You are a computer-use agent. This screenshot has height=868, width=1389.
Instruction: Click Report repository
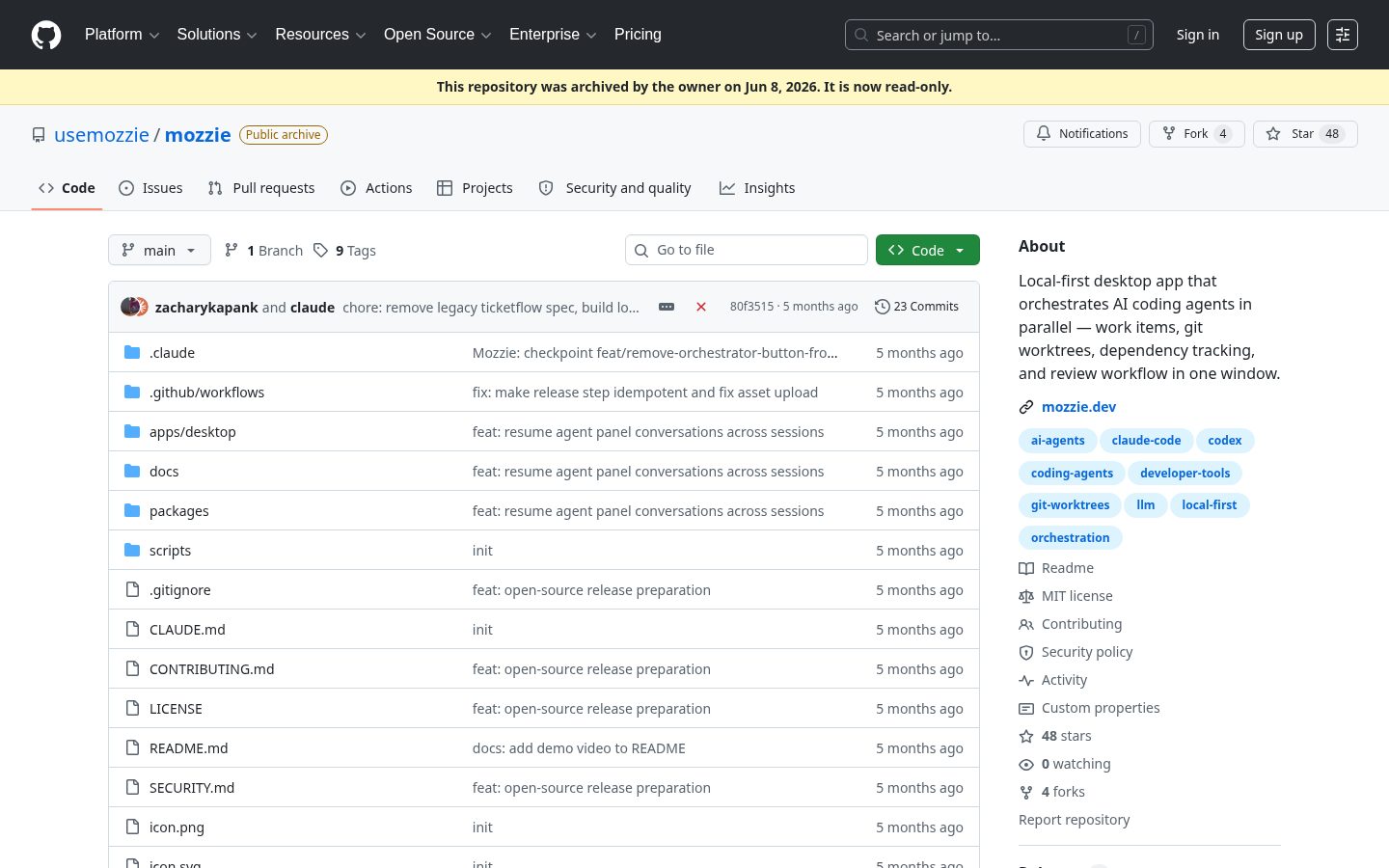pyautogui.click(x=1074, y=820)
